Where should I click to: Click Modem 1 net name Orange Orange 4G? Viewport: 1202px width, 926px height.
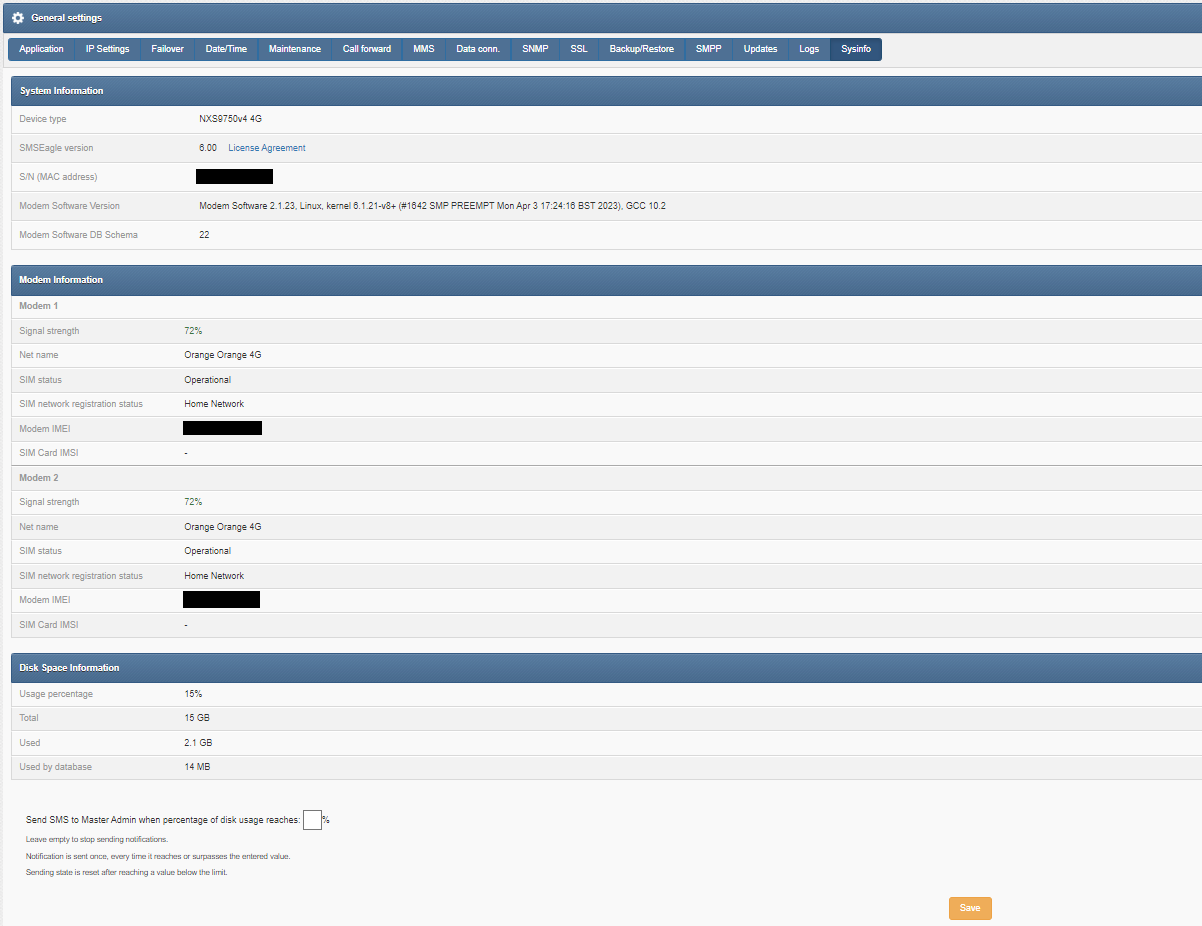pos(223,355)
